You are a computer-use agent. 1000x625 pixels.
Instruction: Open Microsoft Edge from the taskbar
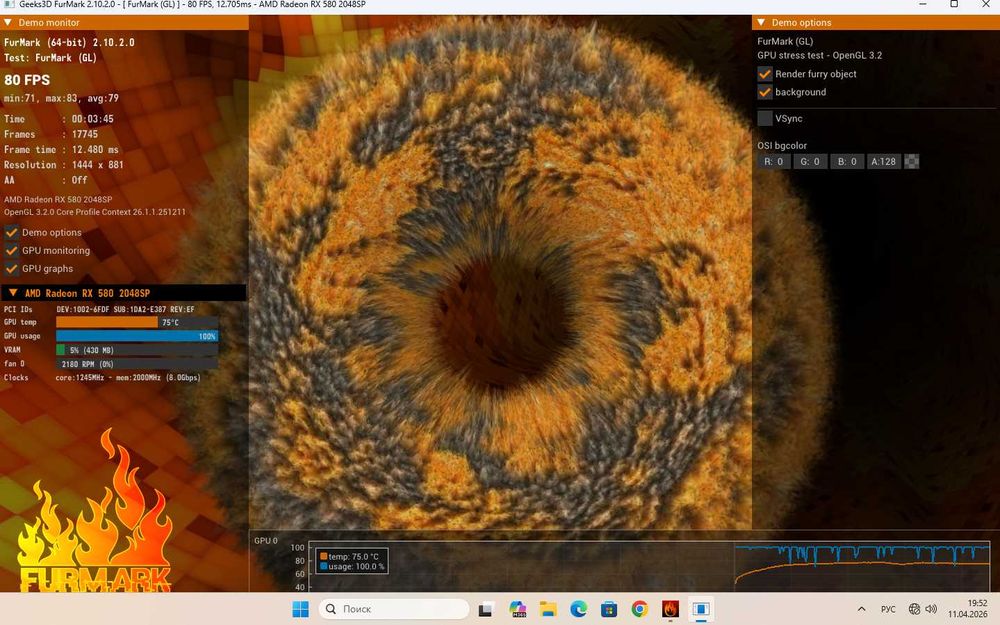pos(578,608)
